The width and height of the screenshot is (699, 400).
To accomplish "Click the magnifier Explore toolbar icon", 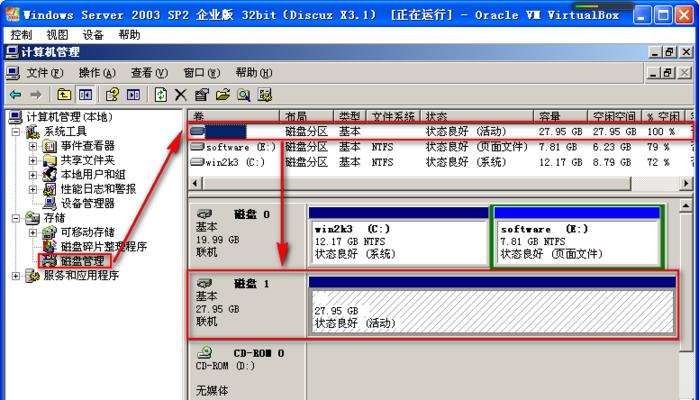I will 243,95.
